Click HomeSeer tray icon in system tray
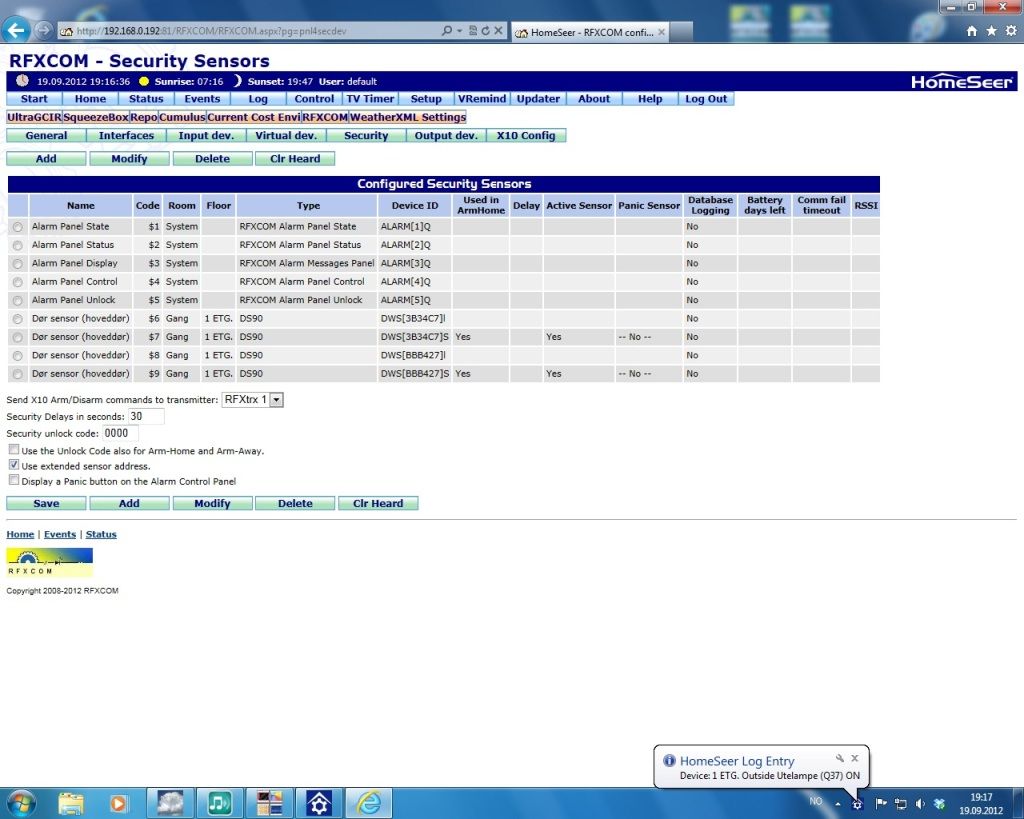Image resolution: width=1024 pixels, height=819 pixels. (857, 804)
